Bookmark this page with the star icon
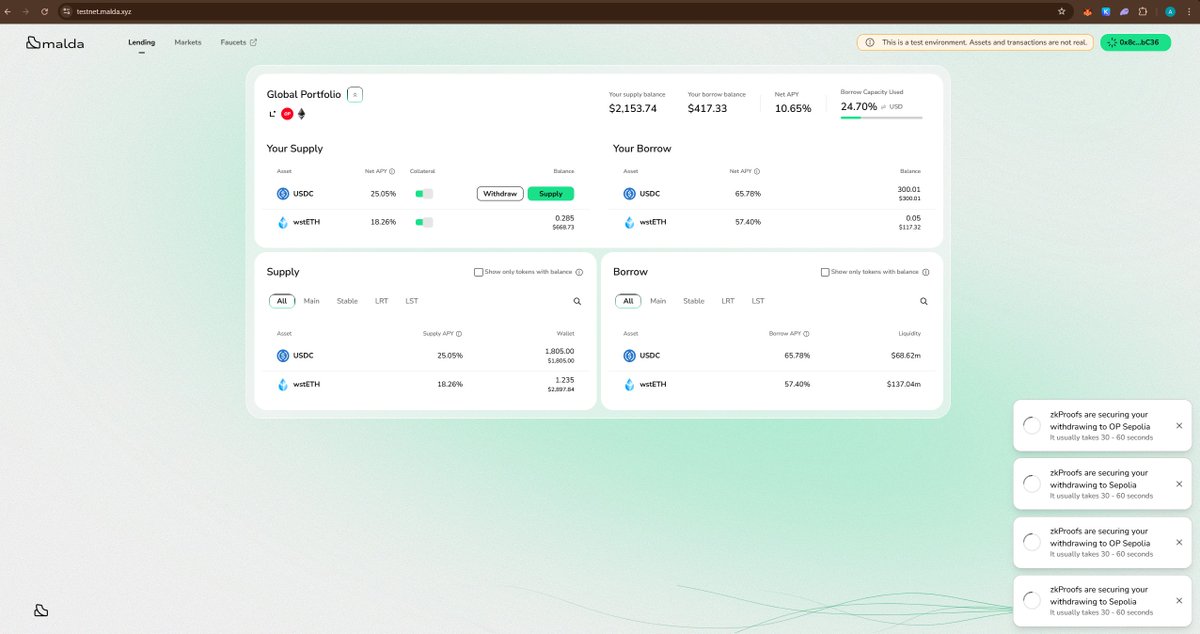Screen dimensions: 1200x634 pos(1061,11)
